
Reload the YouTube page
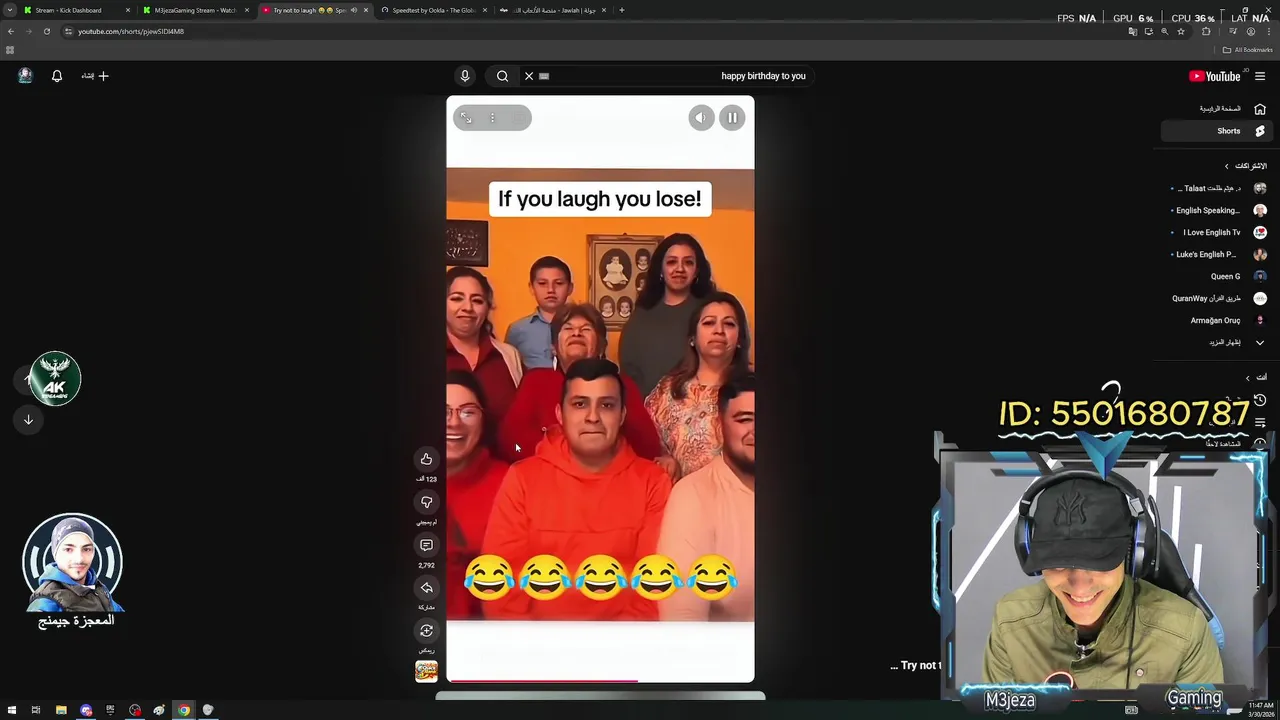46,31
